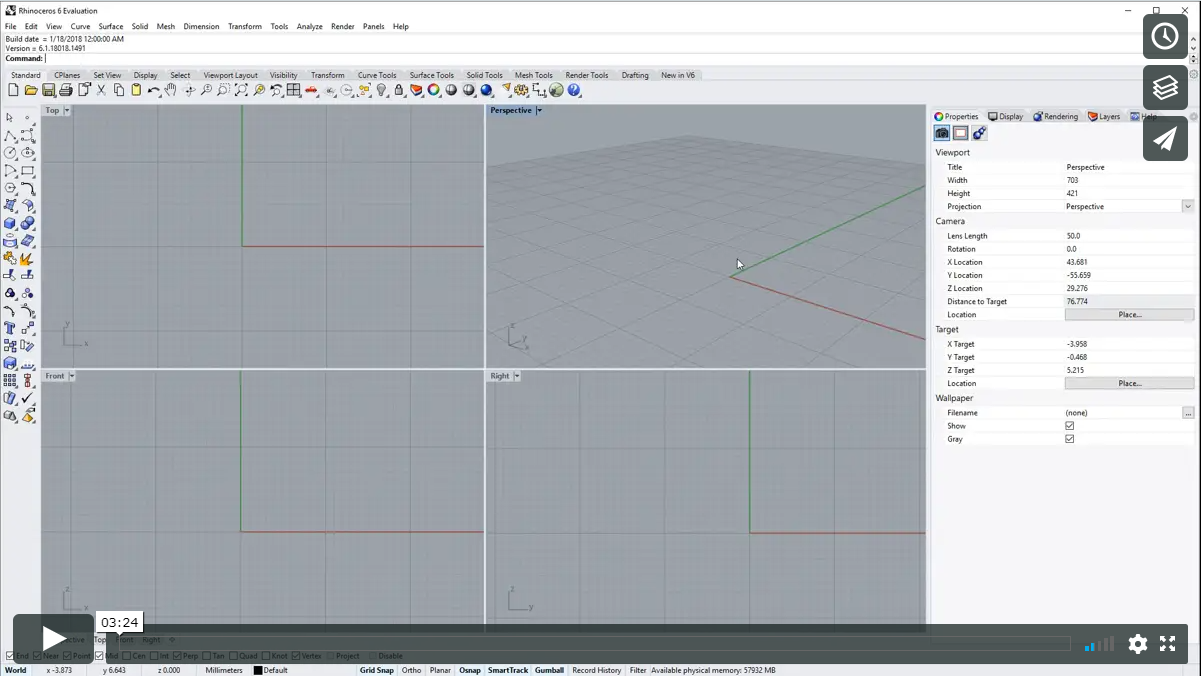Click the car-shaped toolbar icon
This screenshot has height=676, width=1201.
tap(311, 90)
